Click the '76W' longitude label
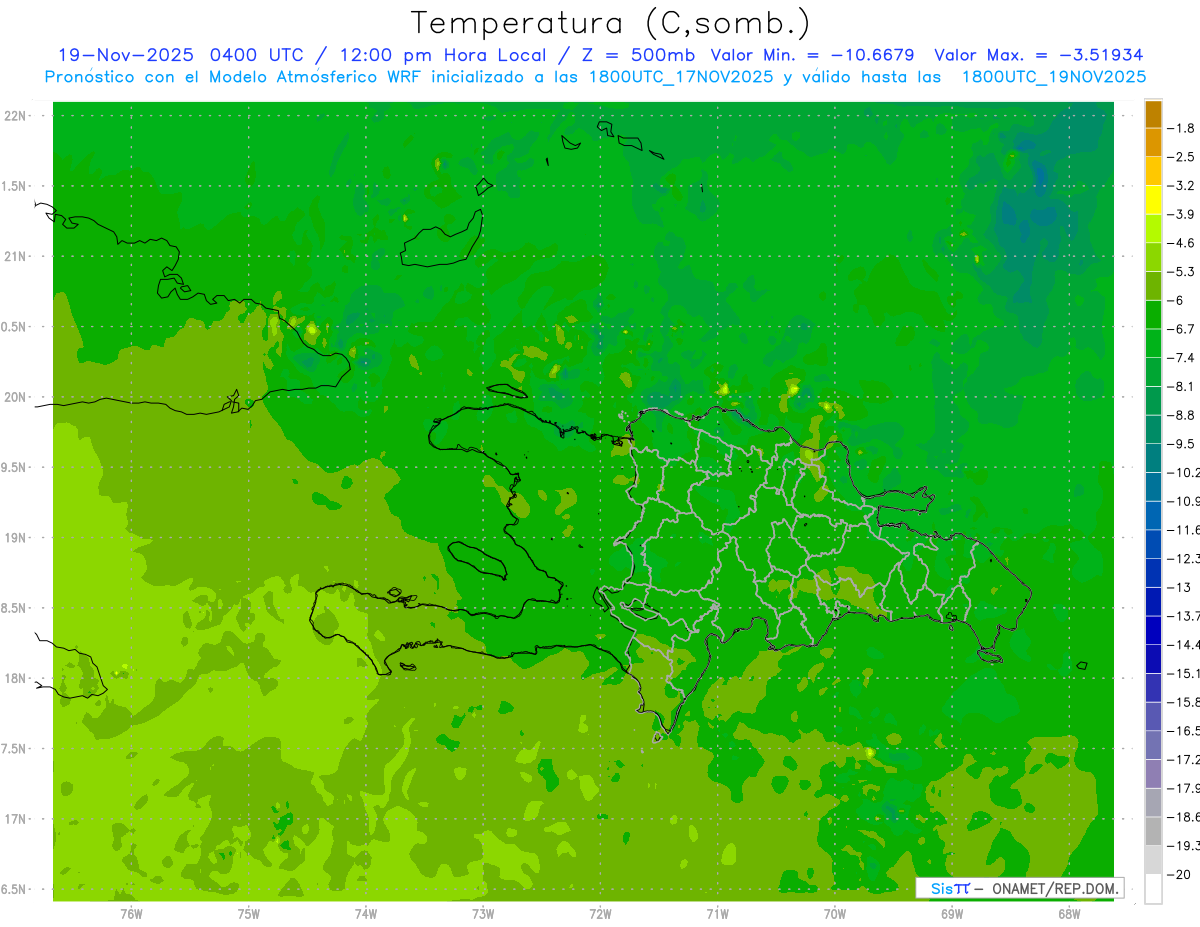 (131, 913)
